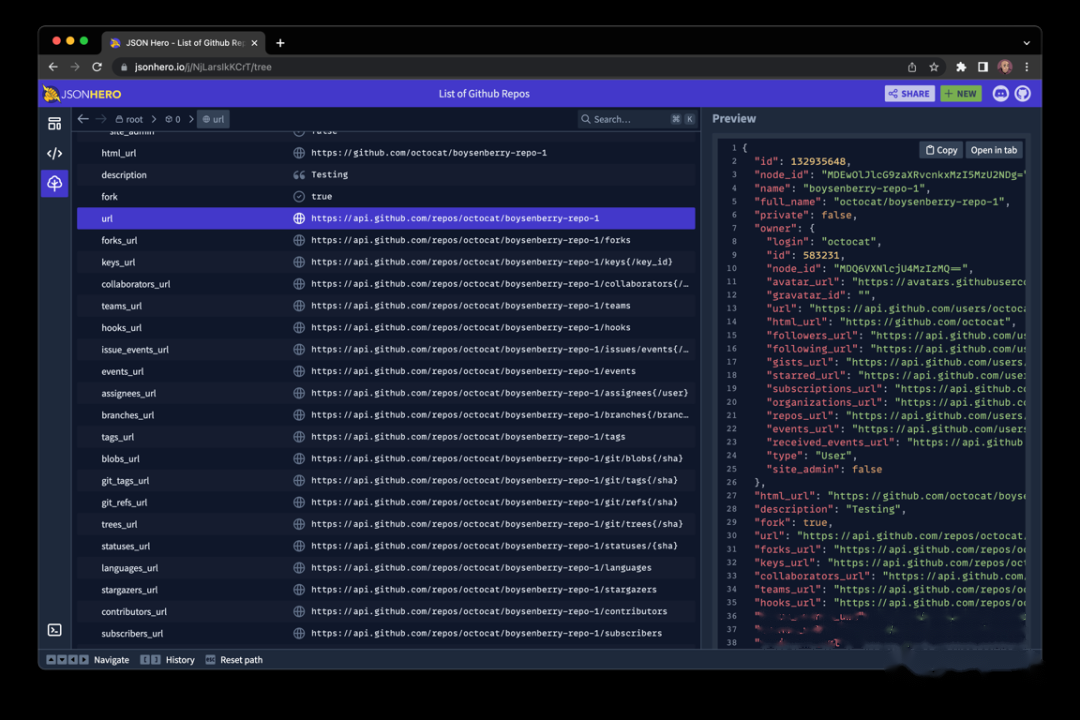Click the Preview panel heading

coord(734,119)
